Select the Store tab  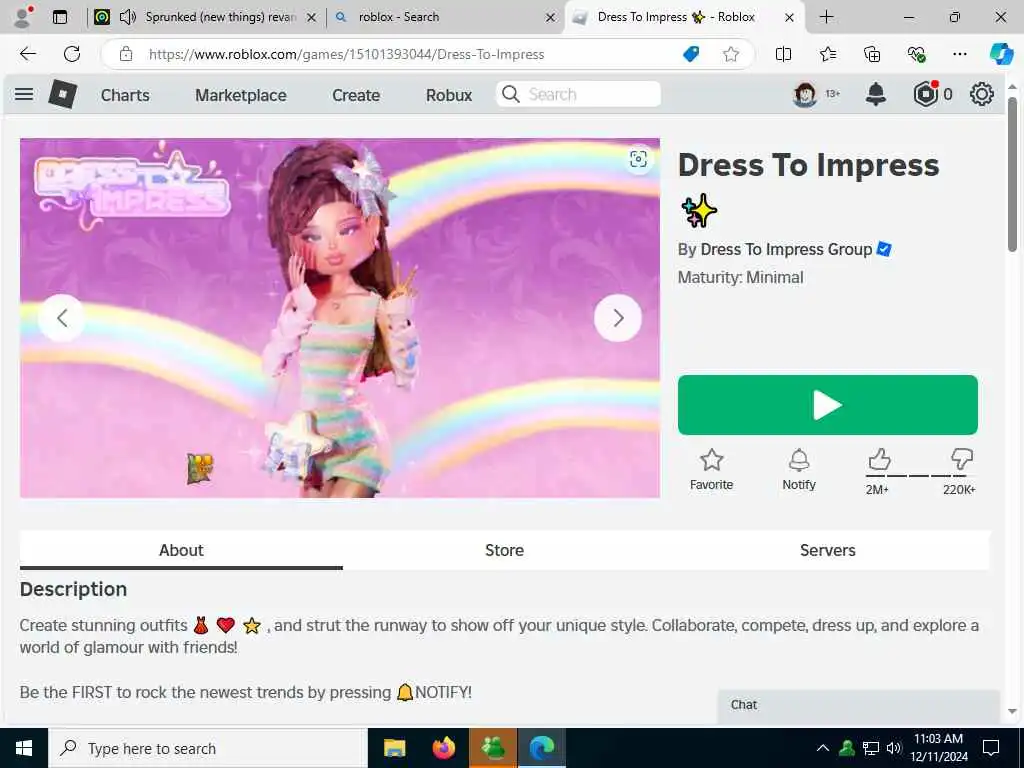(x=504, y=550)
